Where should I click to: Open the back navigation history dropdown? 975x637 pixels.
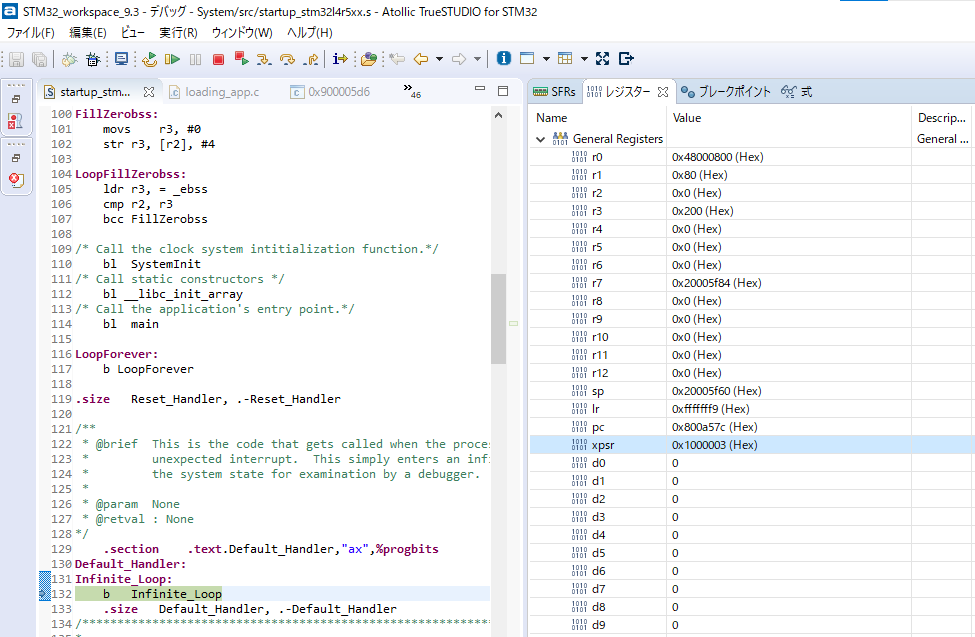pos(439,59)
